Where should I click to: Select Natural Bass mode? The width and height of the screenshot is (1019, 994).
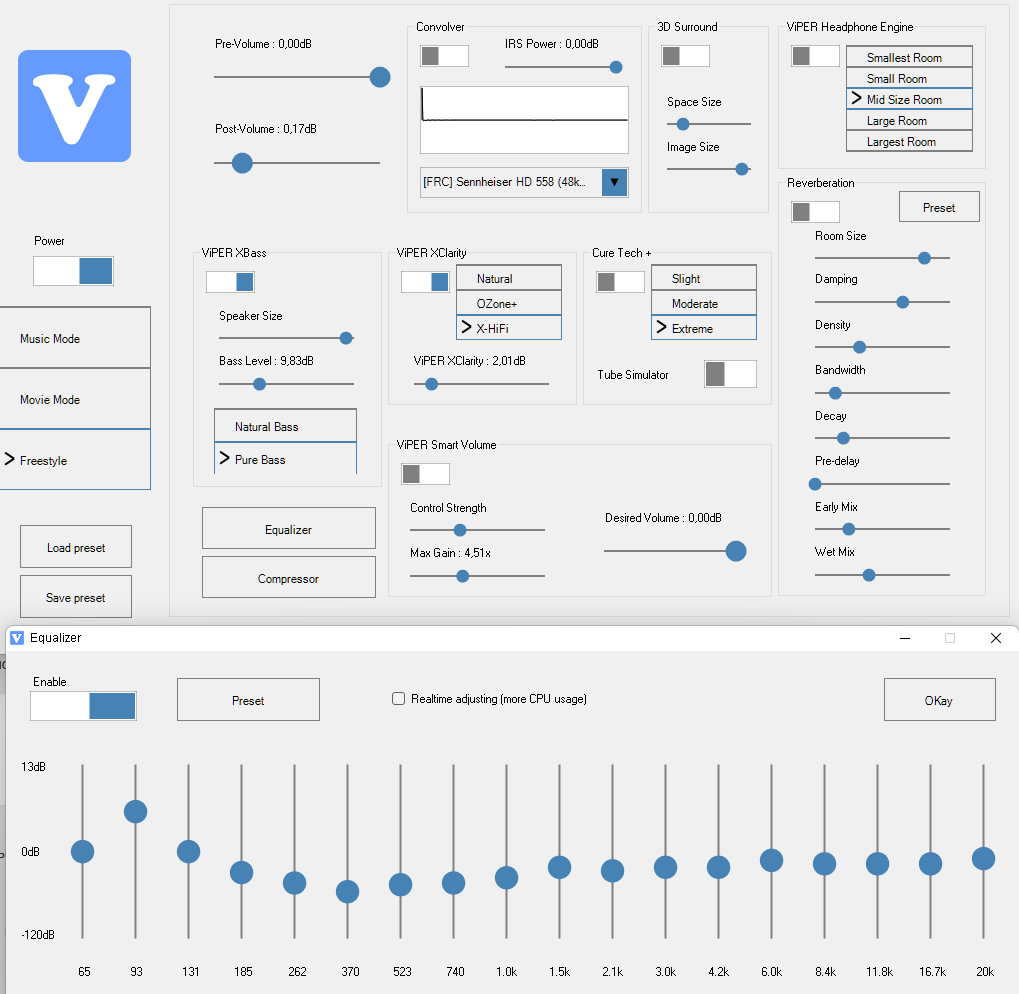pyautogui.click(x=285, y=426)
